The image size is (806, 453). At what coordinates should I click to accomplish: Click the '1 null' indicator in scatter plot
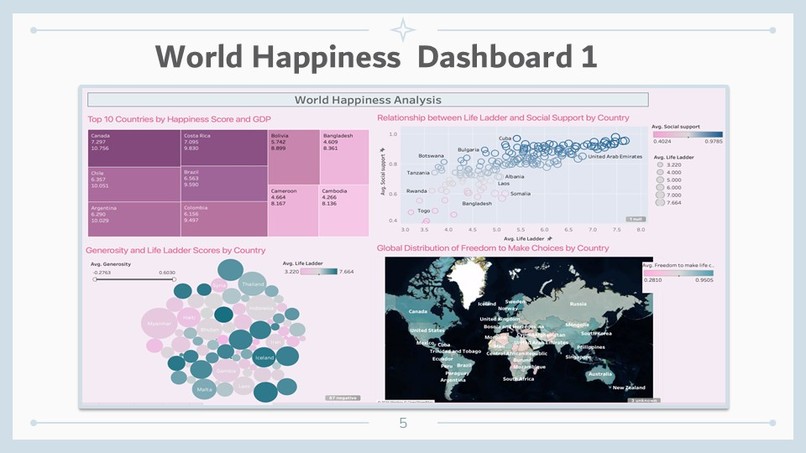(x=636, y=219)
